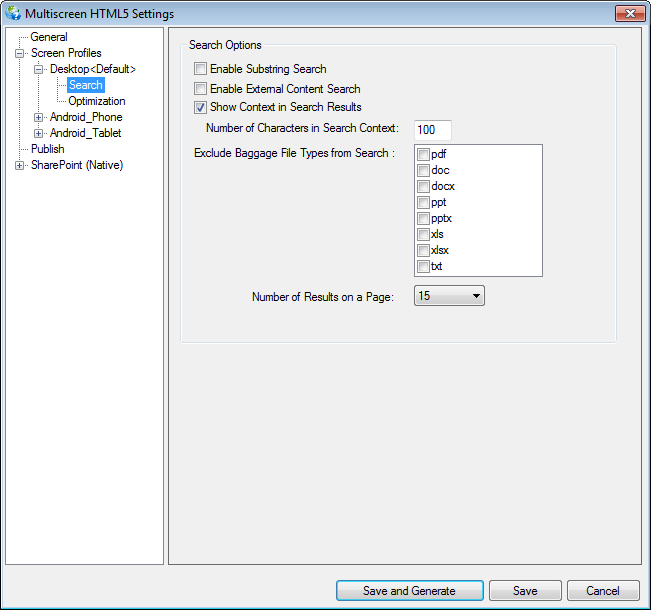The width and height of the screenshot is (651, 610).
Task: Open the Optimization settings page
Action: (x=97, y=101)
